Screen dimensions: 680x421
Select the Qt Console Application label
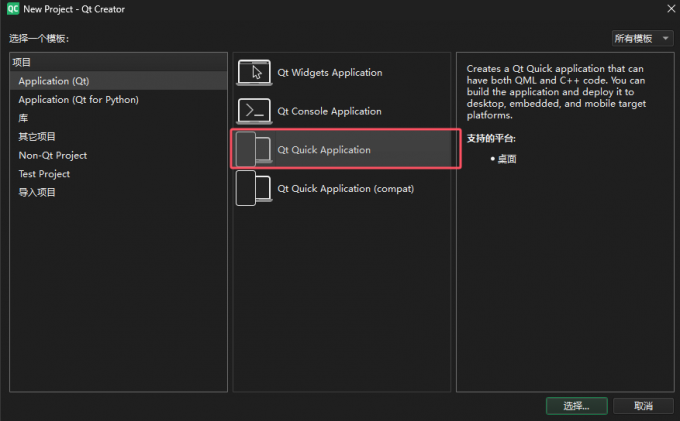tap(329, 111)
